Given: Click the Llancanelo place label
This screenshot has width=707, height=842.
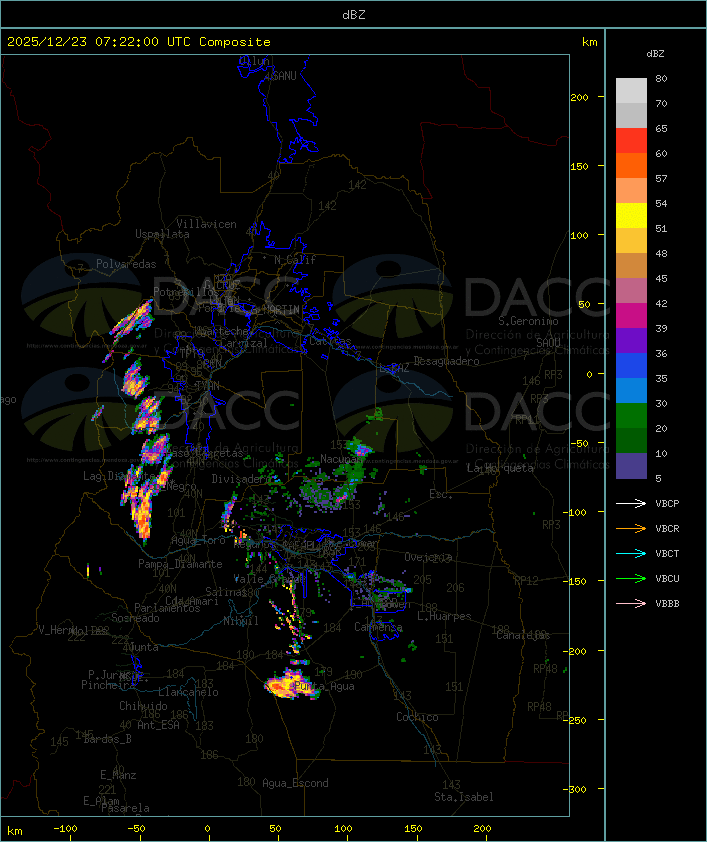Looking at the screenshot, I should pos(188,692).
